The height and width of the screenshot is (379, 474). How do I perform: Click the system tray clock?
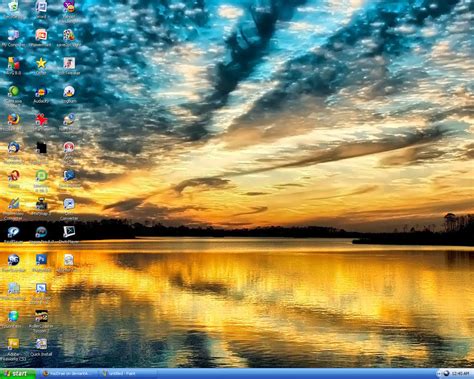pos(461,374)
